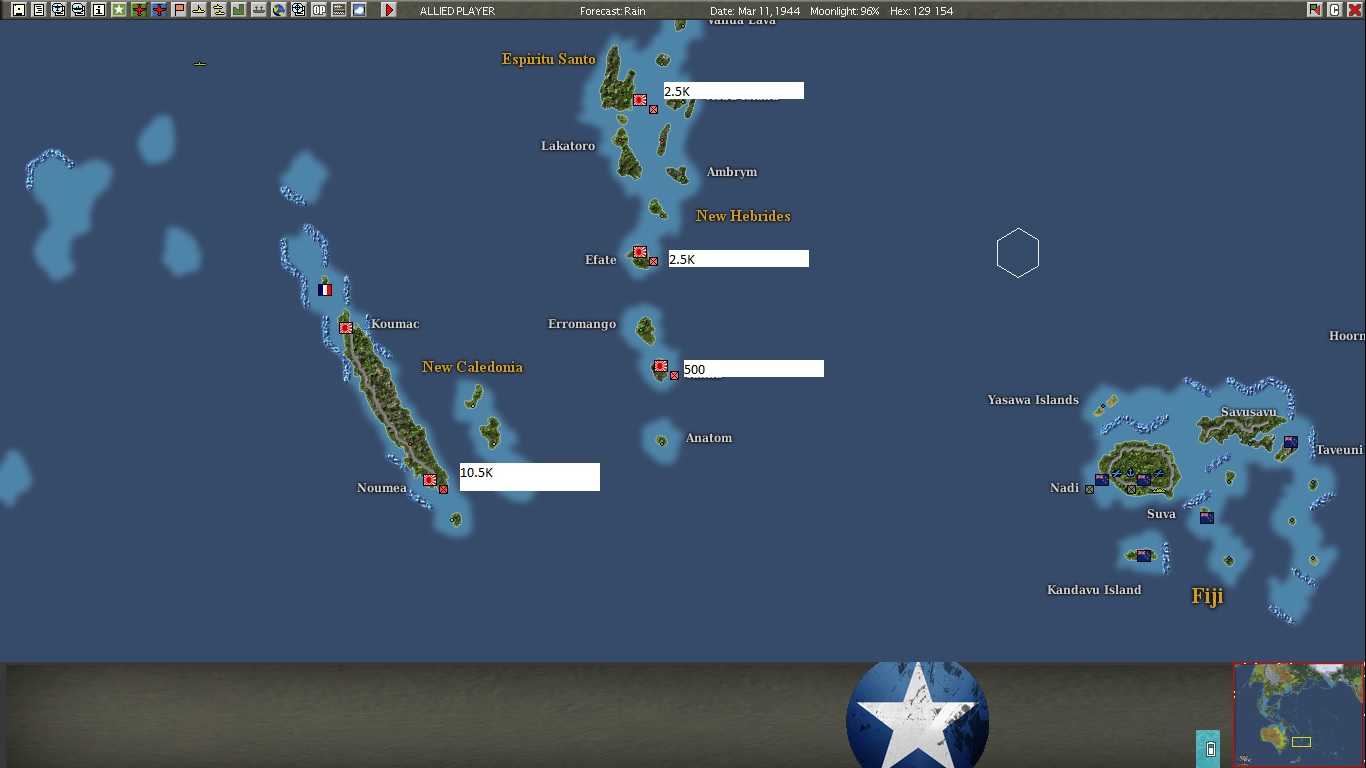Click the 'C' icon at top right
1366x768 pixels.
point(1334,10)
